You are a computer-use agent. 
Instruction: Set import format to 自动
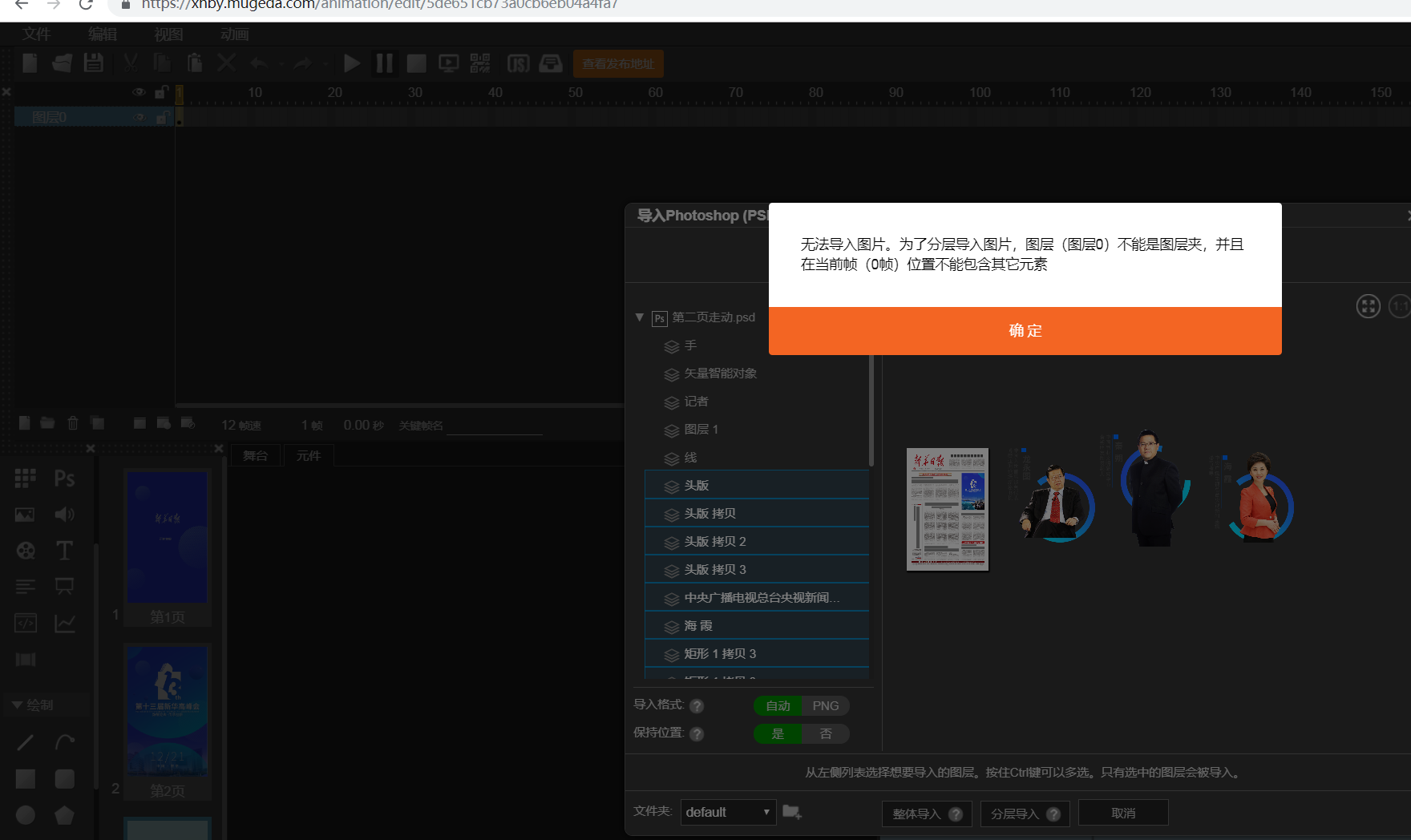tap(778, 705)
